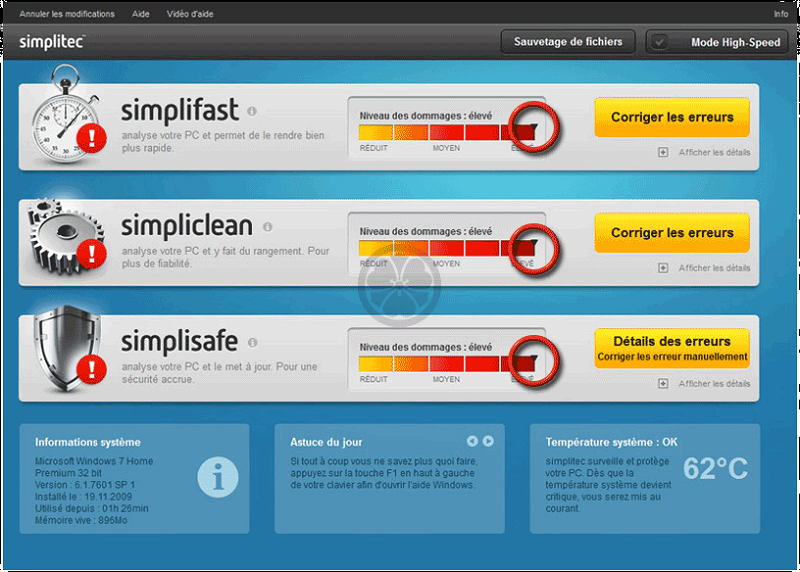Click Sauvegarde de fichiers button
The height and width of the screenshot is (572, 800).
pos(568,42)
